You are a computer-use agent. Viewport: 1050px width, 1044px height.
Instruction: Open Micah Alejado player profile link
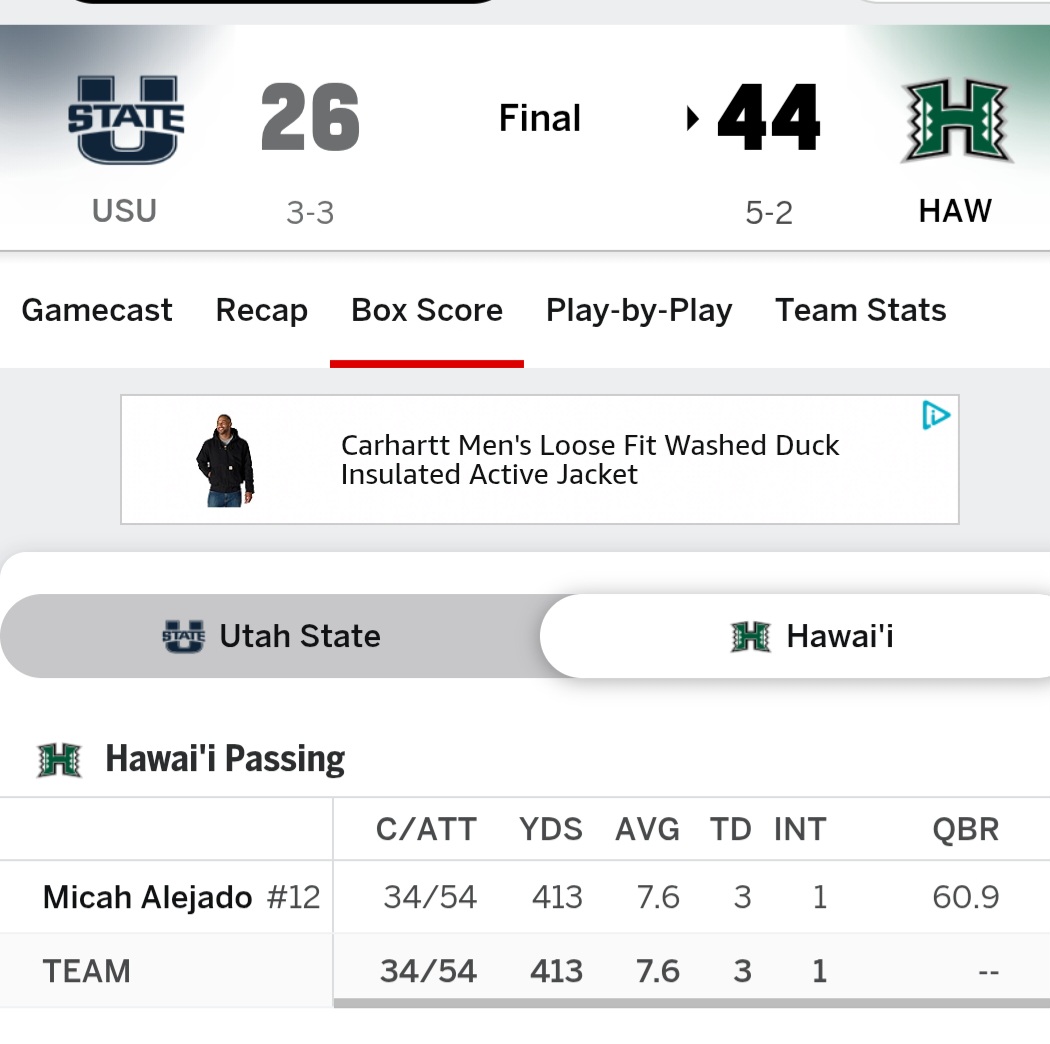(147, 897)
